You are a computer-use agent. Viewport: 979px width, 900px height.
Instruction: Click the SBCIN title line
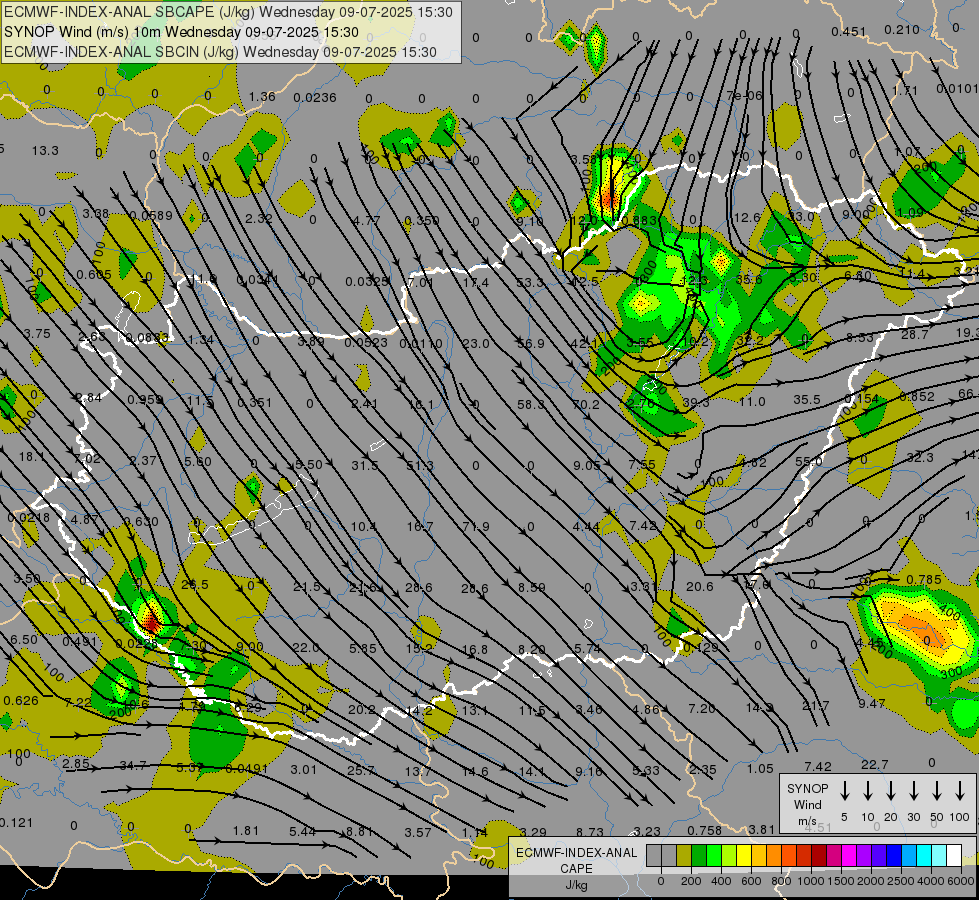coord(220,52)
